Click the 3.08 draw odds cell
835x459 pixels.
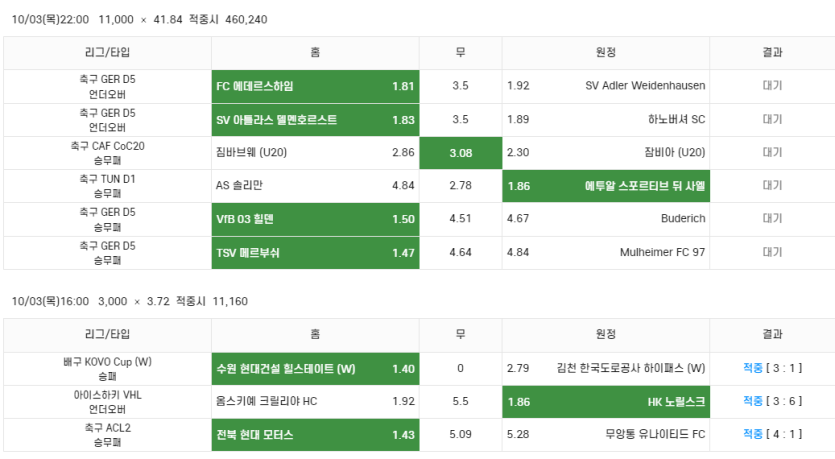(x=460, y=153)
